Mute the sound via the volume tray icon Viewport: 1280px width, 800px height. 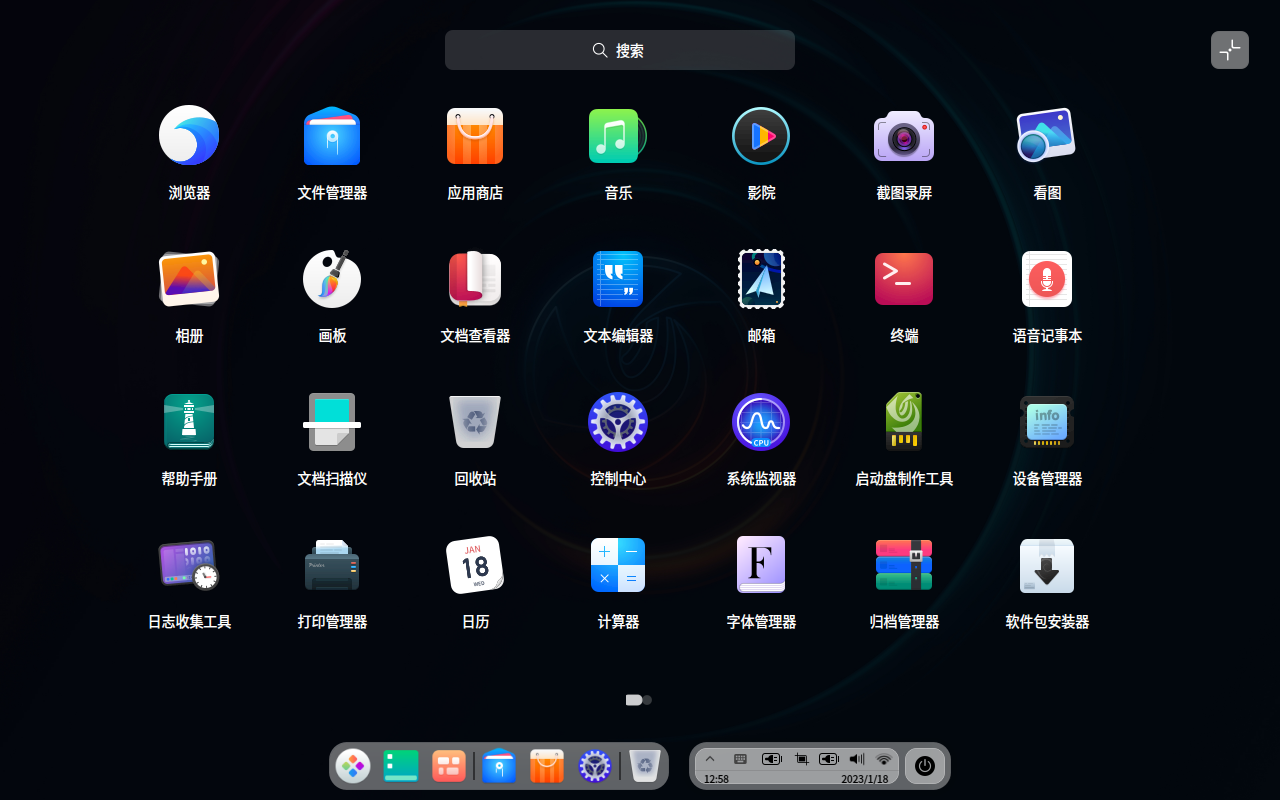click(x=856, y=759)
